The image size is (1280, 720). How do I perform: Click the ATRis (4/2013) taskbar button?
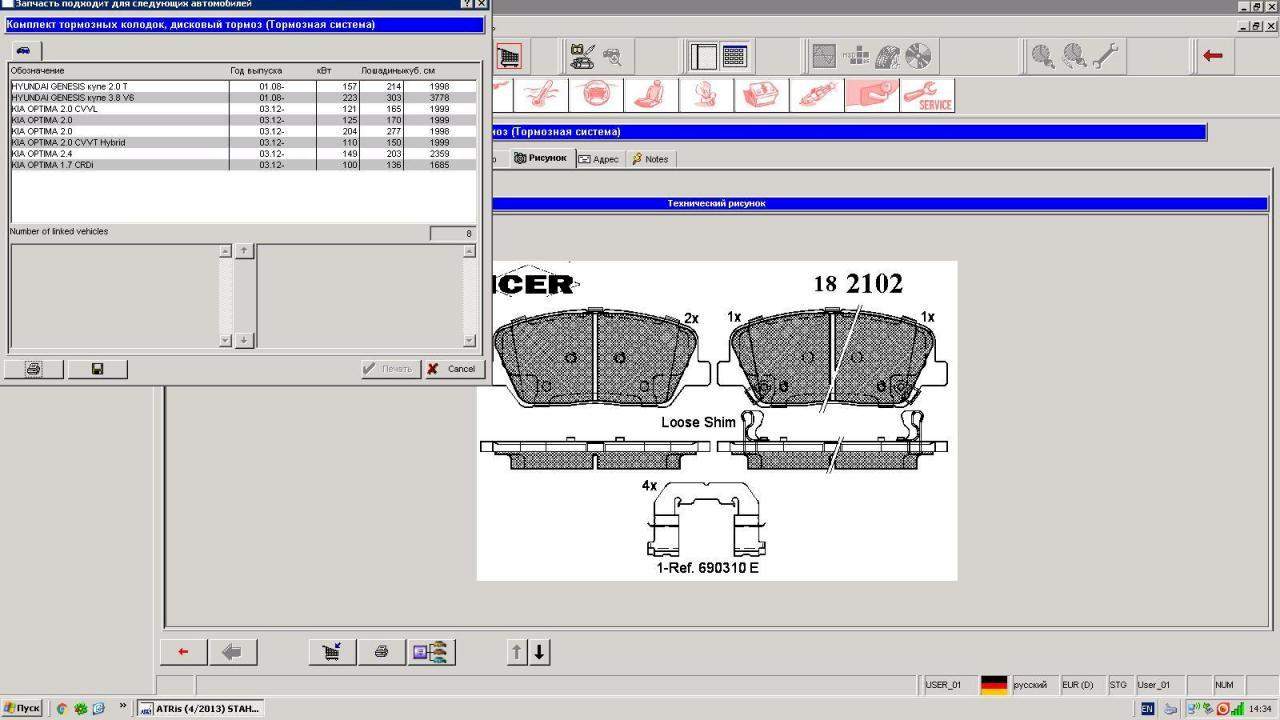[200, 708]
